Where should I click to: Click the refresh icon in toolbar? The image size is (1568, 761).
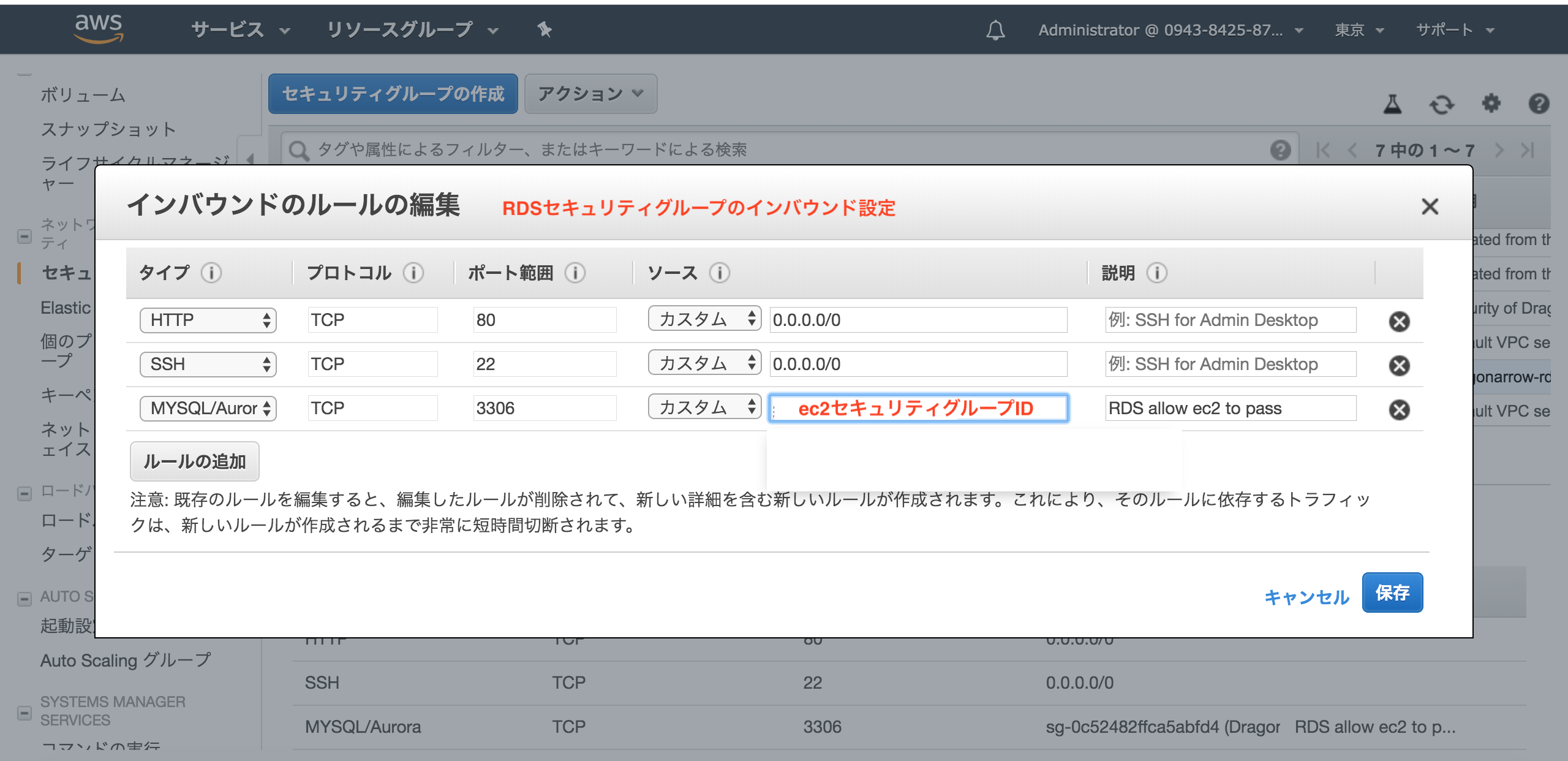(x=1441, y=105)
